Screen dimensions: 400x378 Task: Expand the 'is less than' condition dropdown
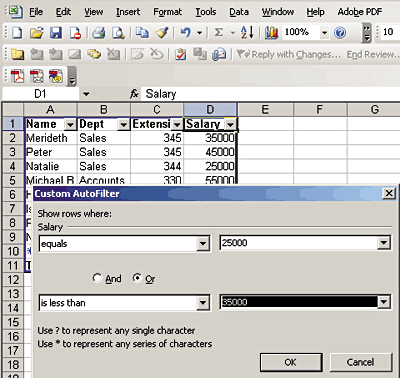[x=203, y=303]
